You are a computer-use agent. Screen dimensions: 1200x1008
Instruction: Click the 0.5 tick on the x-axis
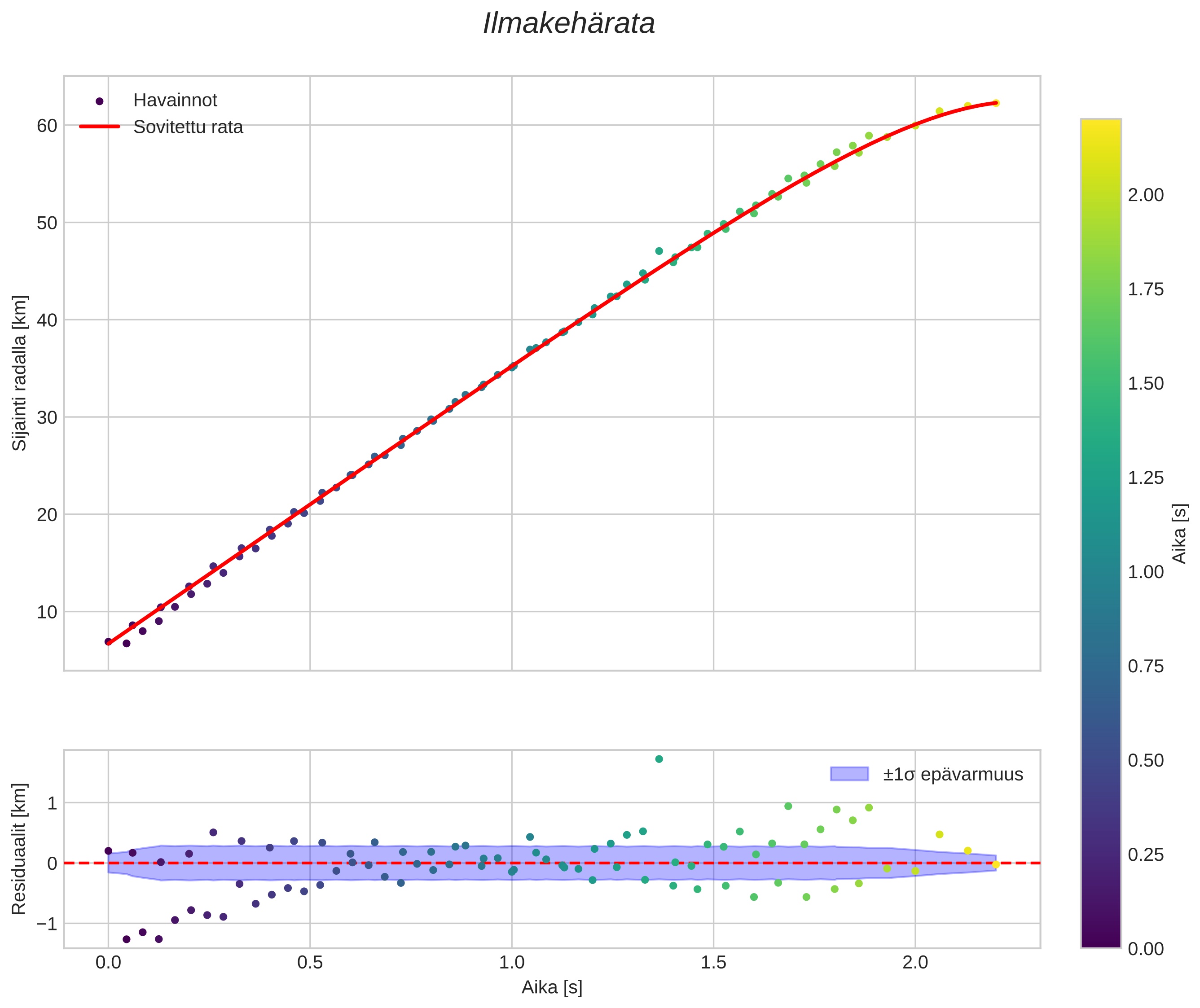coord(309,962)
